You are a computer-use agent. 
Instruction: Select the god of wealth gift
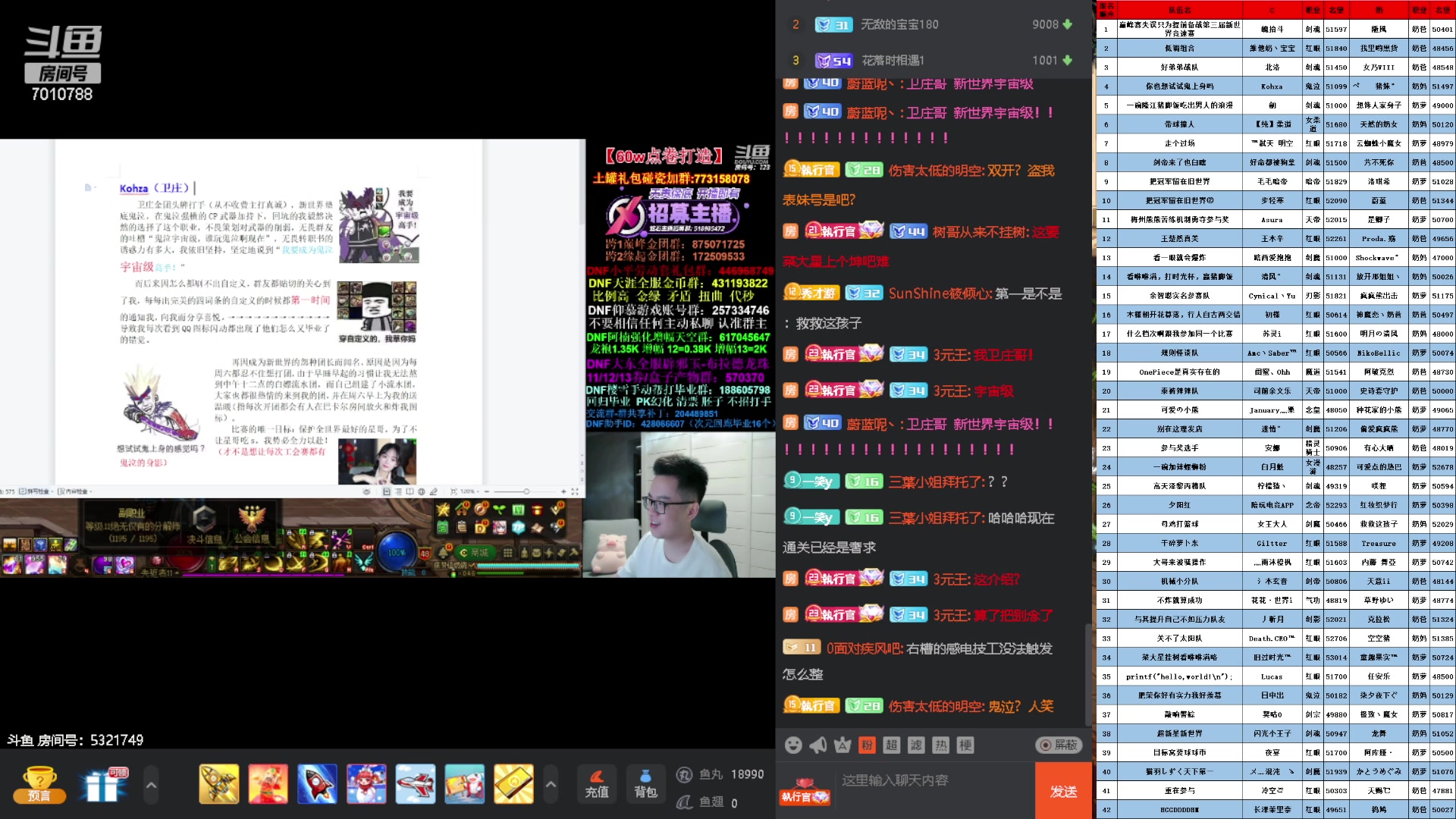coord(268,784)
